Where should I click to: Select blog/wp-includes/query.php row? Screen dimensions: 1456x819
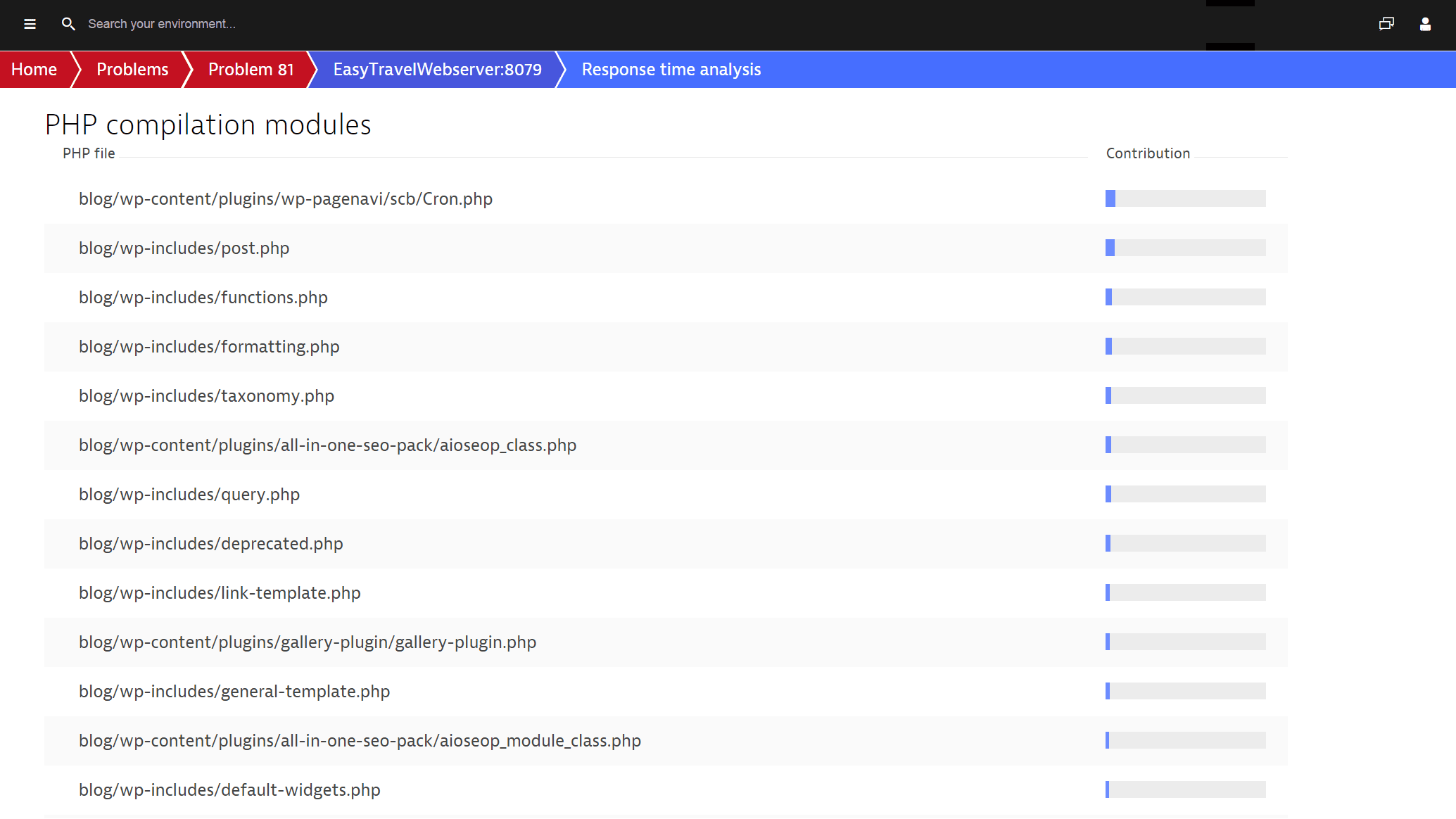click(x=666, y=495)
